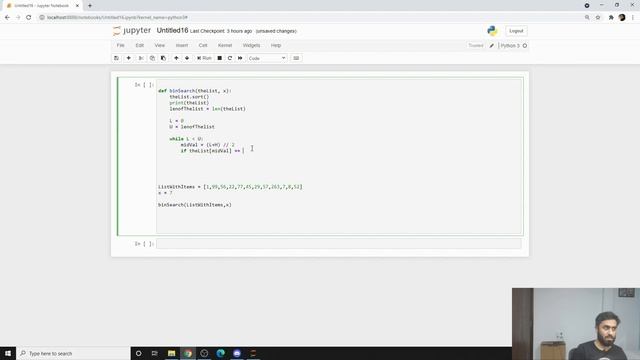Select the Untitled16 Jupyter Notebook tab
This screenshot has height=360, width=640.
[42, 6]
